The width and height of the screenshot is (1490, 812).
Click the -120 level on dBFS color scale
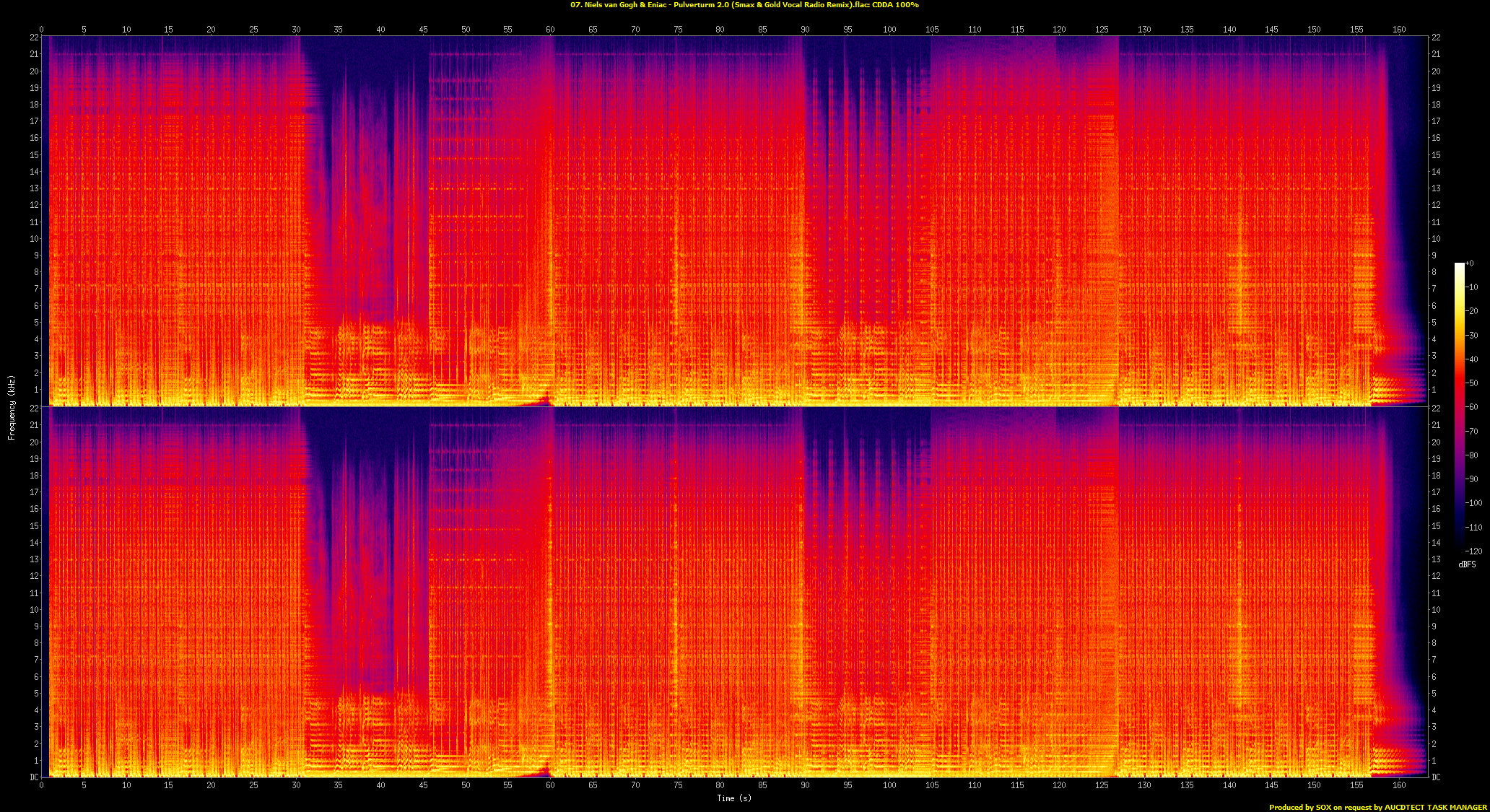[x=1473, y=551]
